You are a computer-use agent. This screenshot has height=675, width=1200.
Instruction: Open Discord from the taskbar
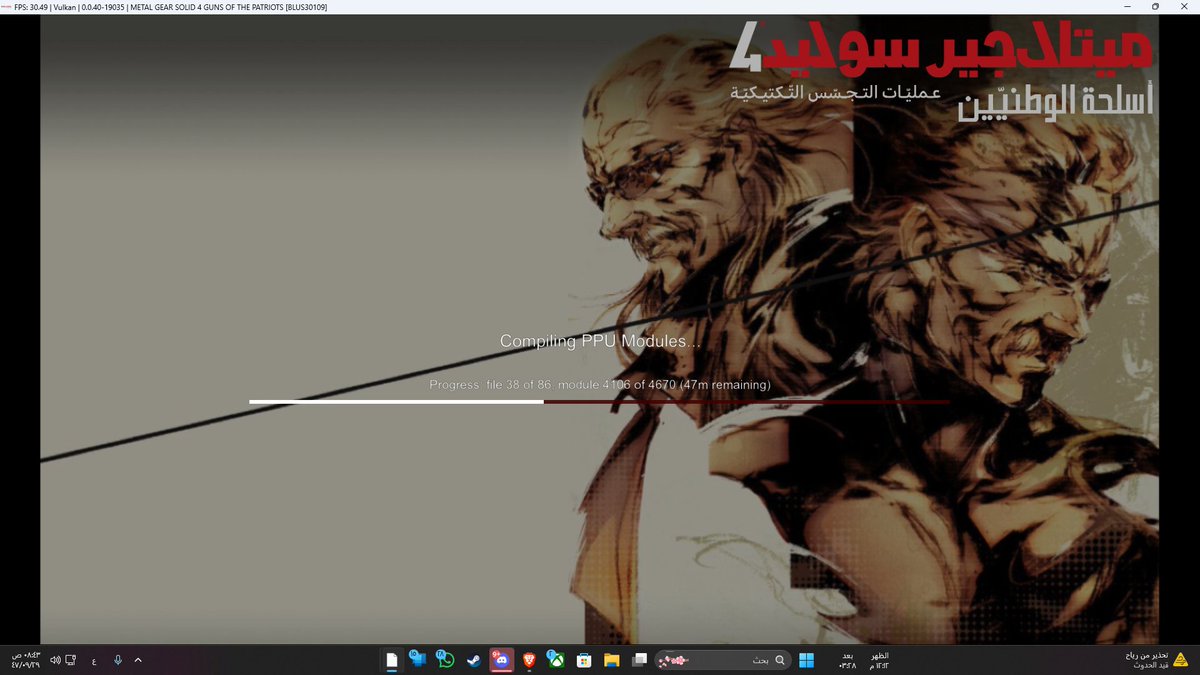tap(501, 660)
